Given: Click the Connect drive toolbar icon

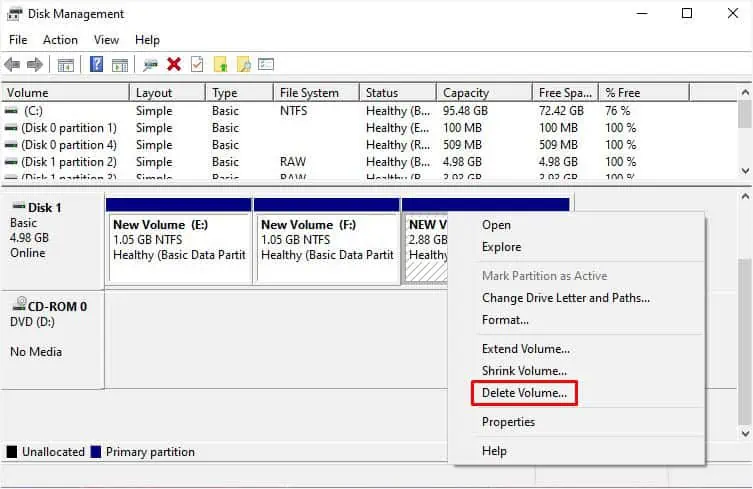Looking at the screenshot, I should [150, 64].
